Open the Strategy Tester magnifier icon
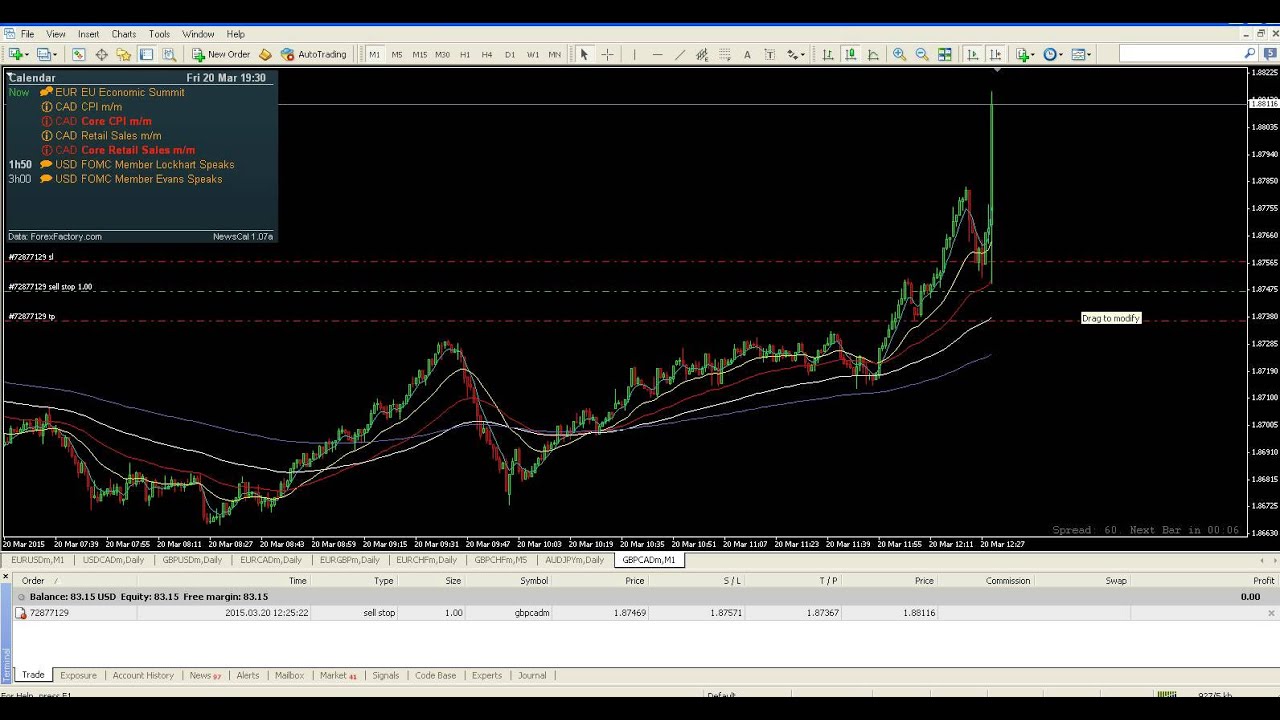Image resolution: width=1280 pixels, height=720 pixels. (x=169, y=54)
